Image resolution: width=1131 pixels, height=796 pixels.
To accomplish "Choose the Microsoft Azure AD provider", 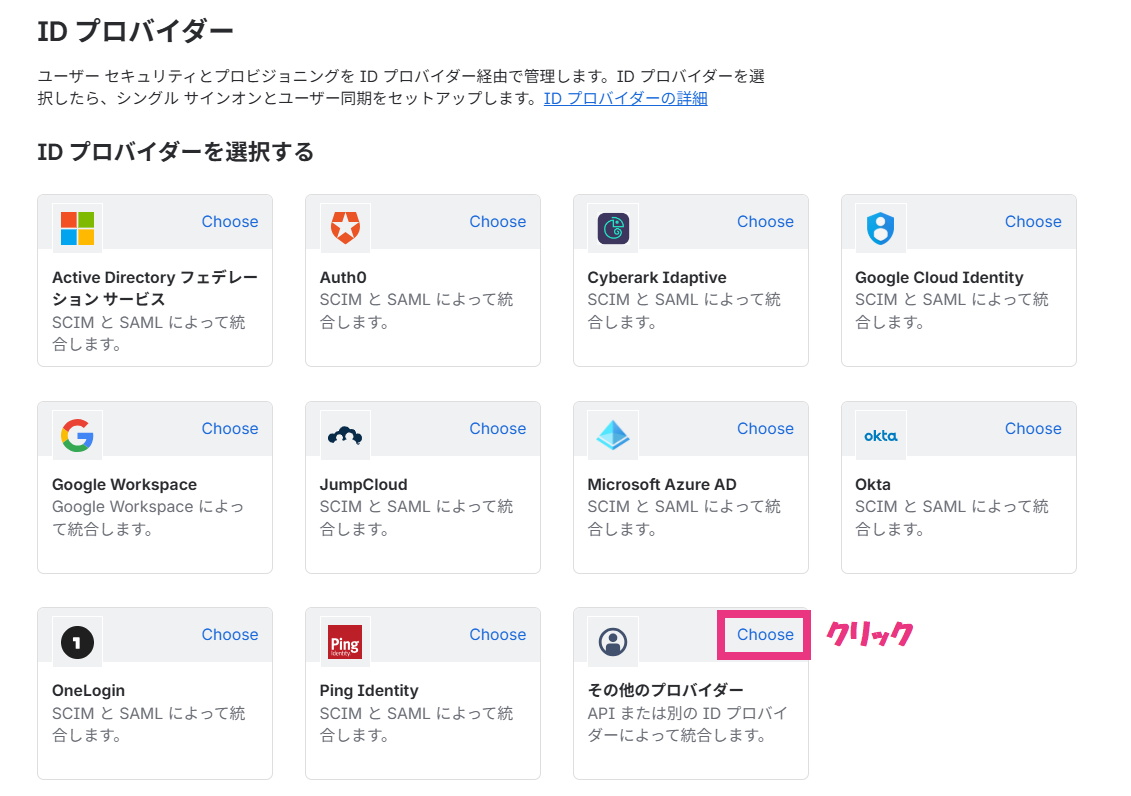I will pos(765,428).
